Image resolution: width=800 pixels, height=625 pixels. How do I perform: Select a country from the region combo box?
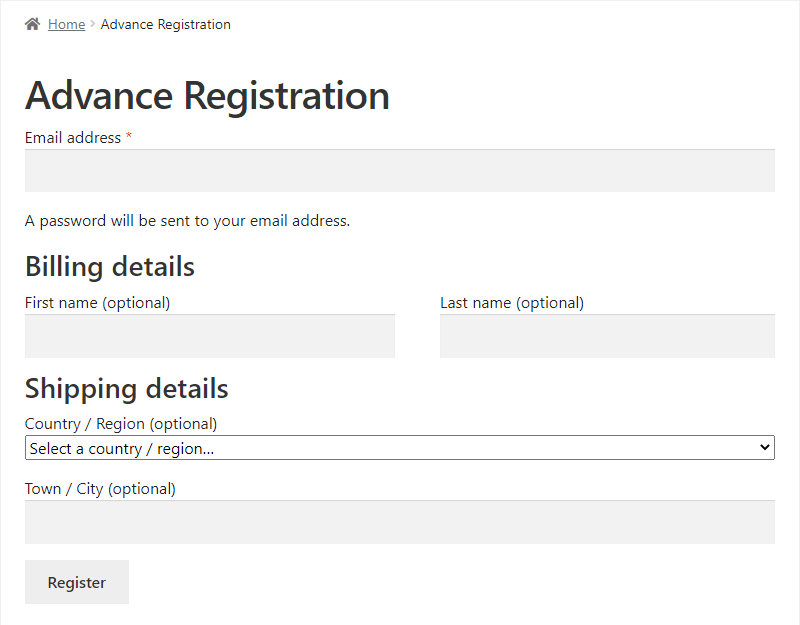coord(400,447)
